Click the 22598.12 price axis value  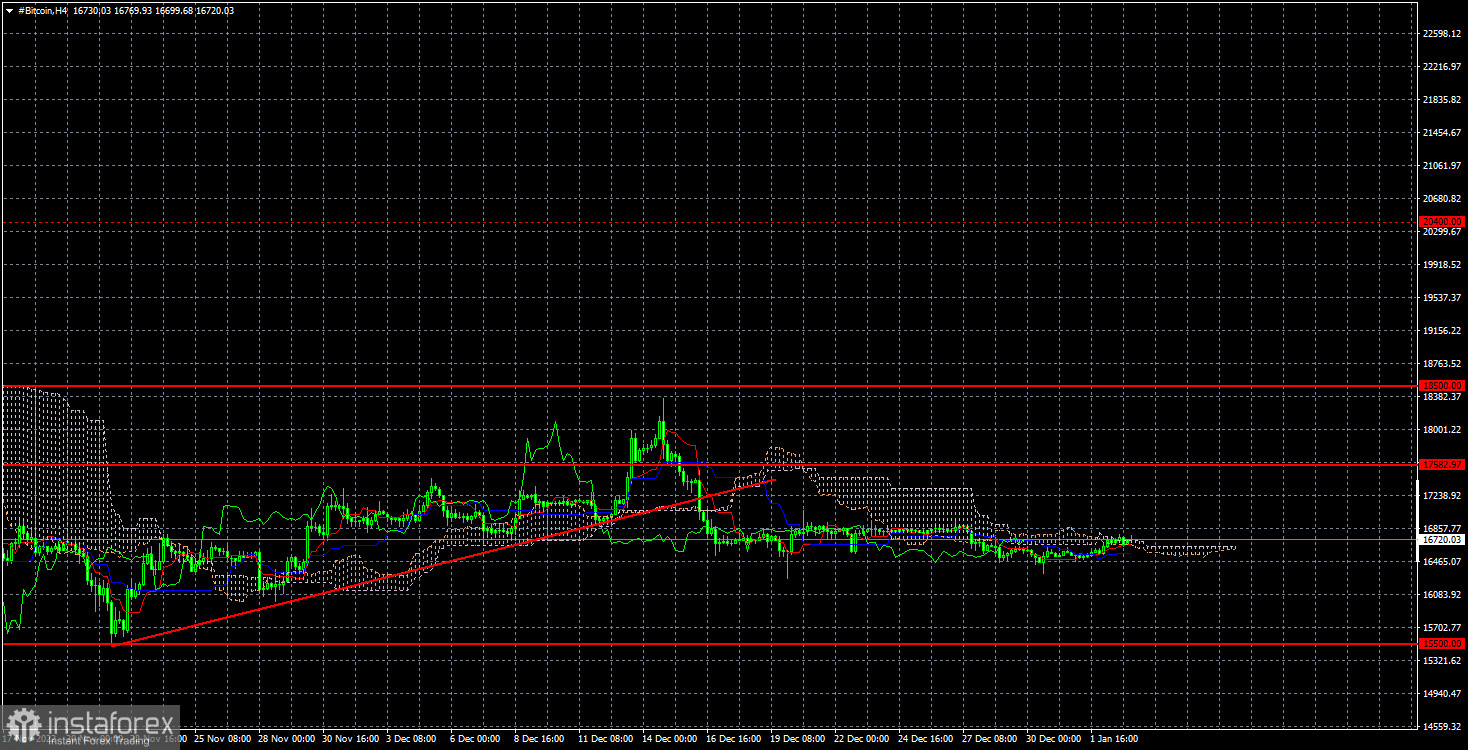tap(1442, 34)
